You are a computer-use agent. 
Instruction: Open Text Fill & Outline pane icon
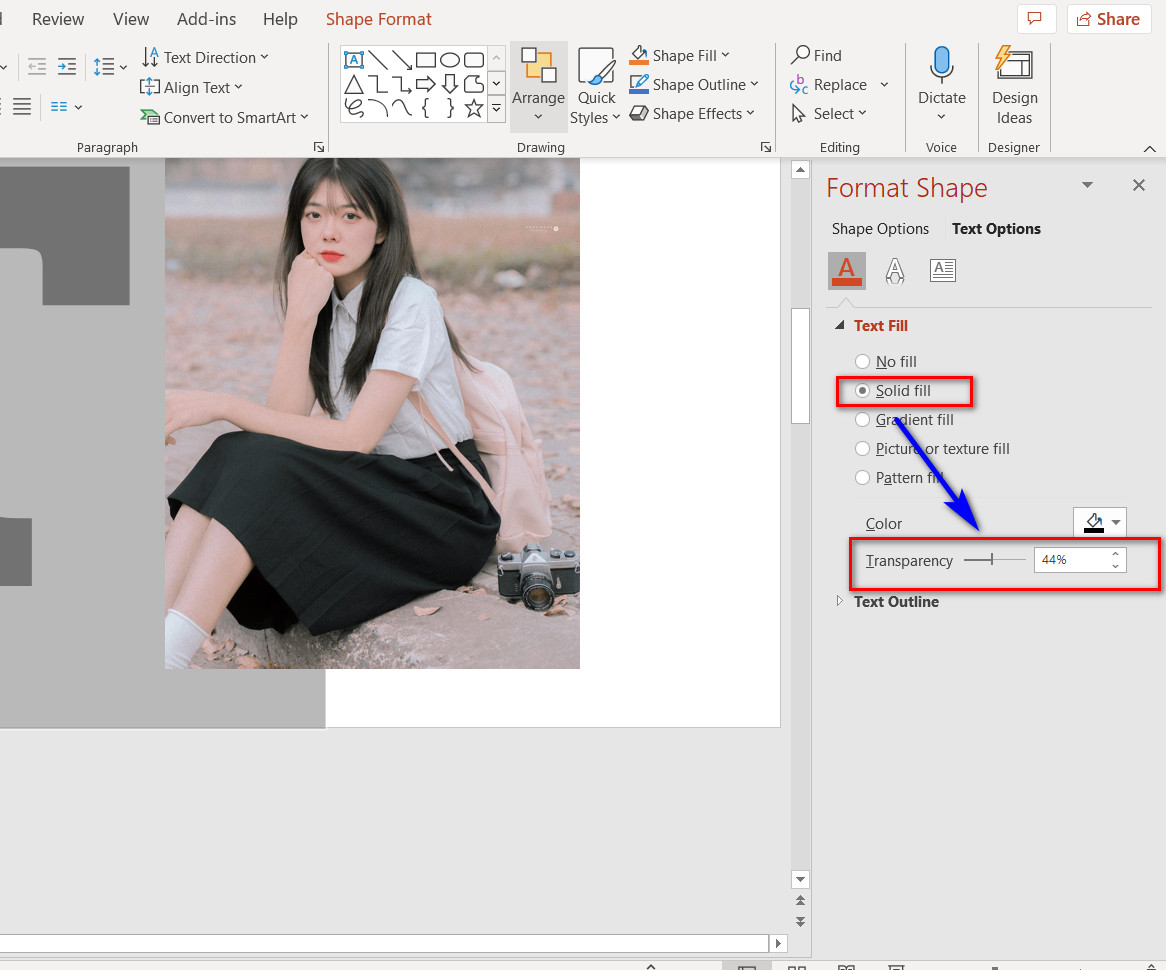click(846, 271)
